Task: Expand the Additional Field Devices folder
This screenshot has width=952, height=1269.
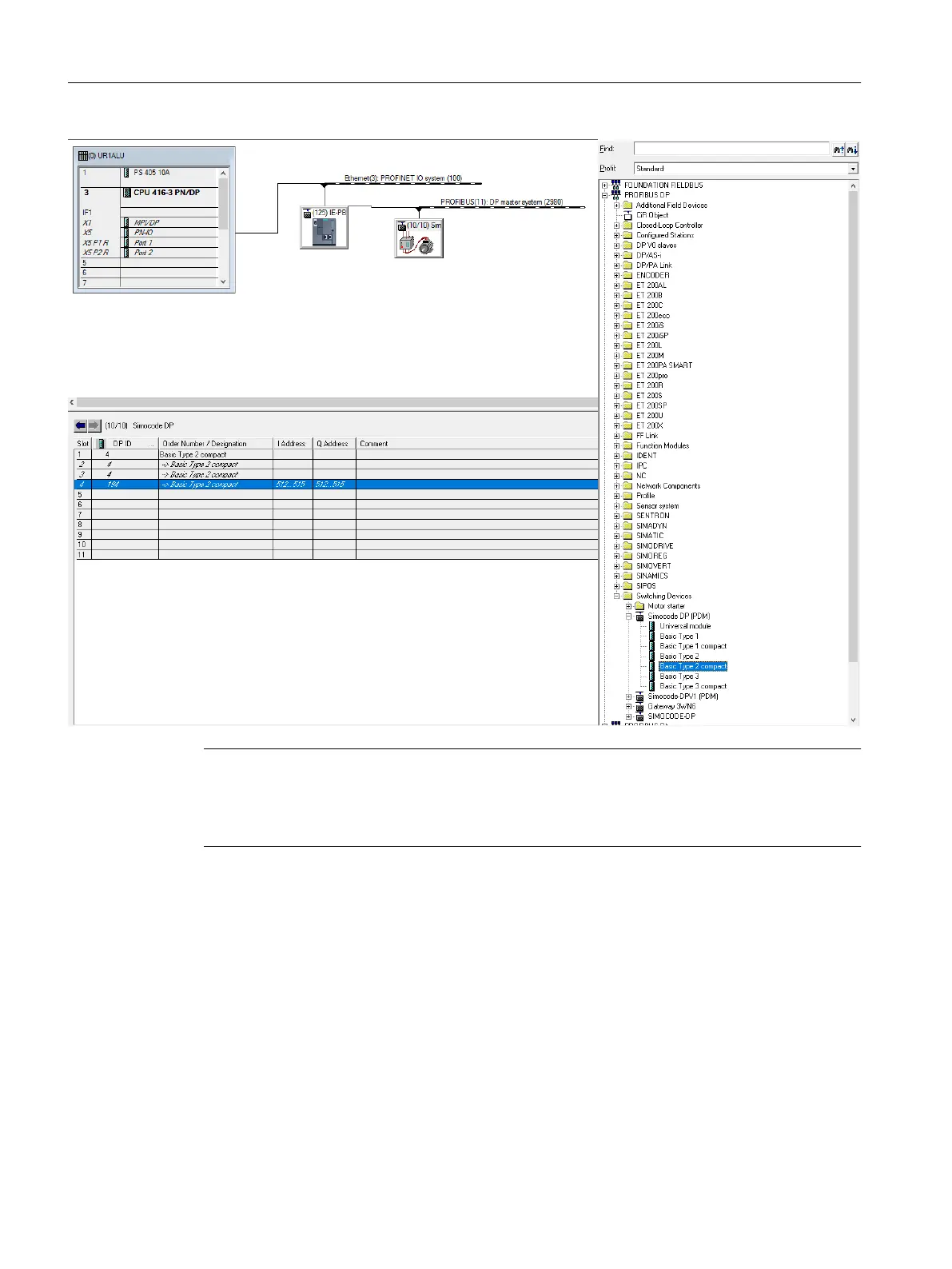Action: (616, 206)
